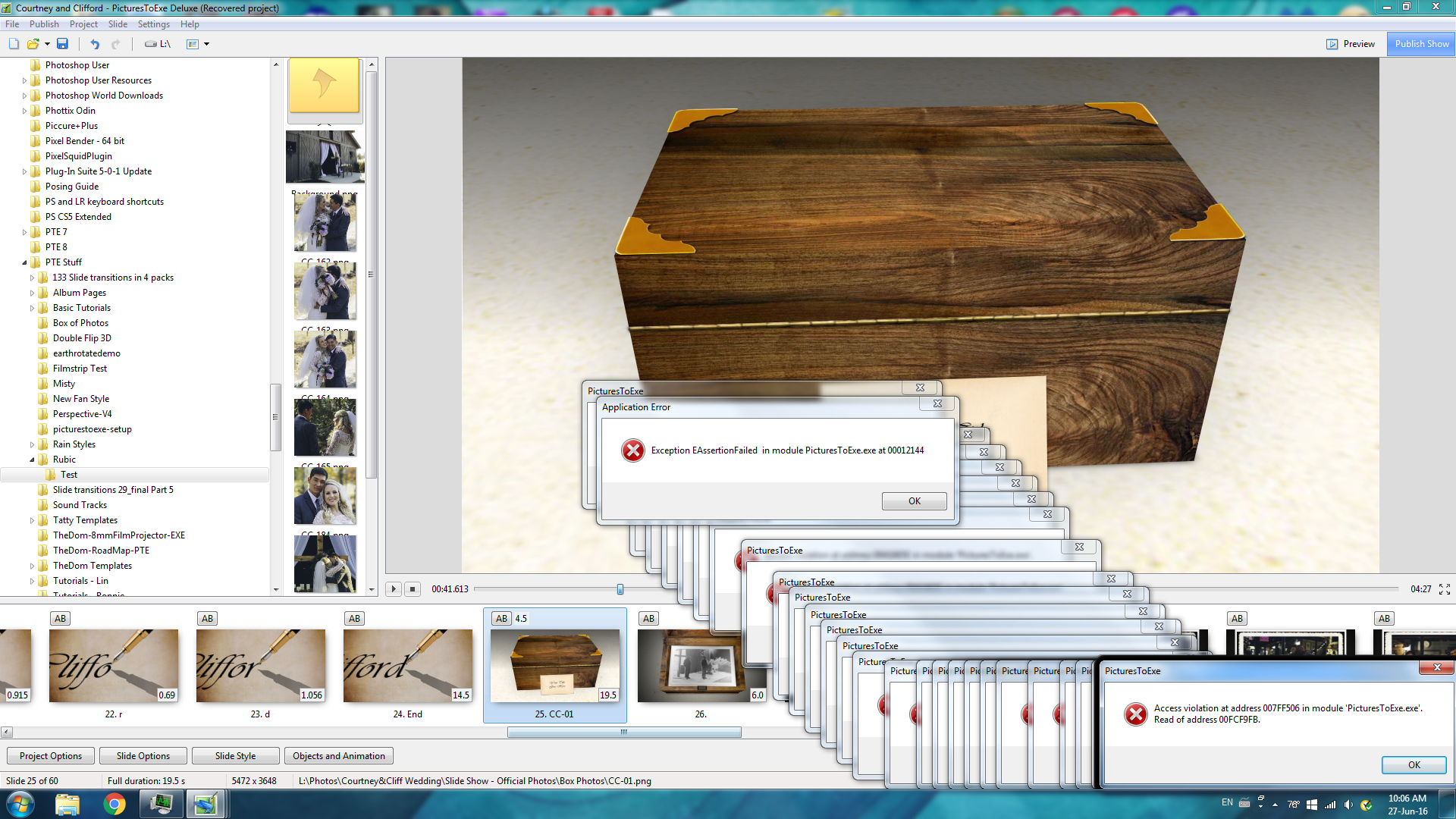Open the Help menu
The width and height of the screenshot is (1456, 819).
click(x=190, y=24)
